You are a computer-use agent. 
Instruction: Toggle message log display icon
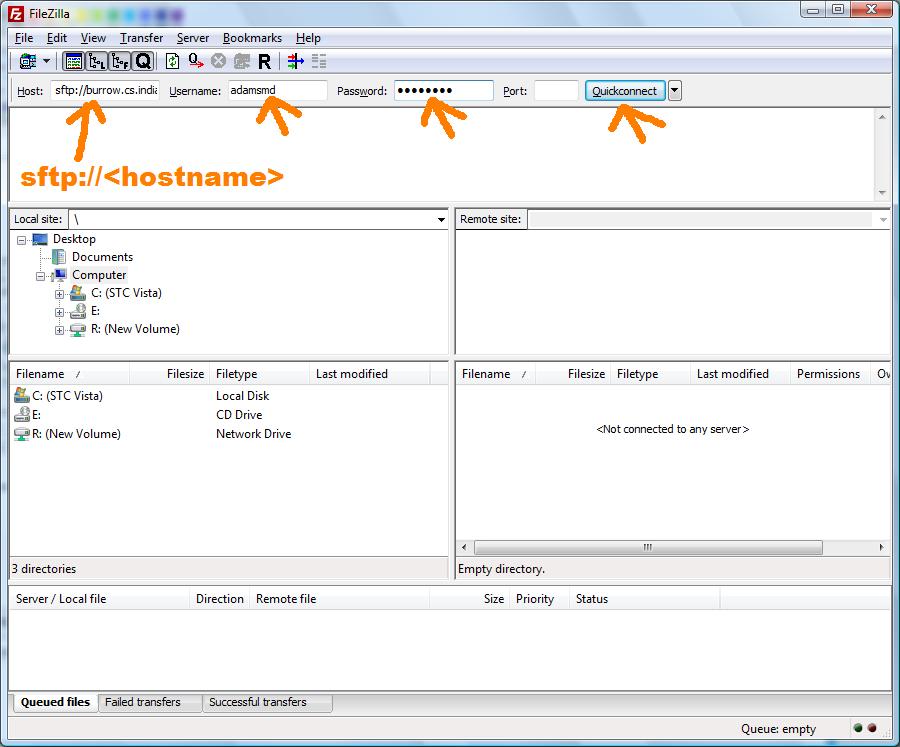[x=73, y=61]
